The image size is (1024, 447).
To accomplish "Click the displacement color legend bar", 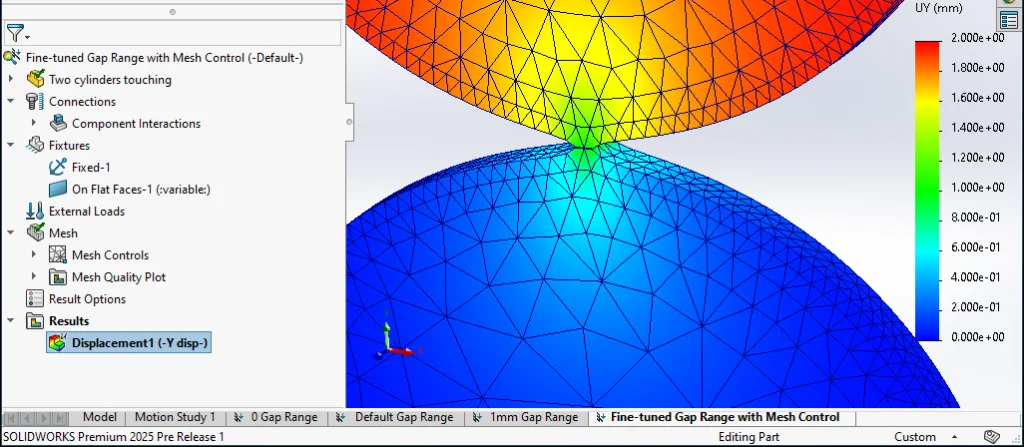I will click(927, 190).
